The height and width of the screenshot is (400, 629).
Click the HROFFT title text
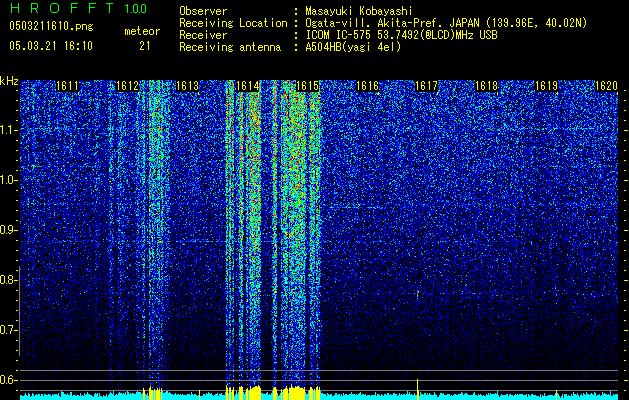click(62, 8)
